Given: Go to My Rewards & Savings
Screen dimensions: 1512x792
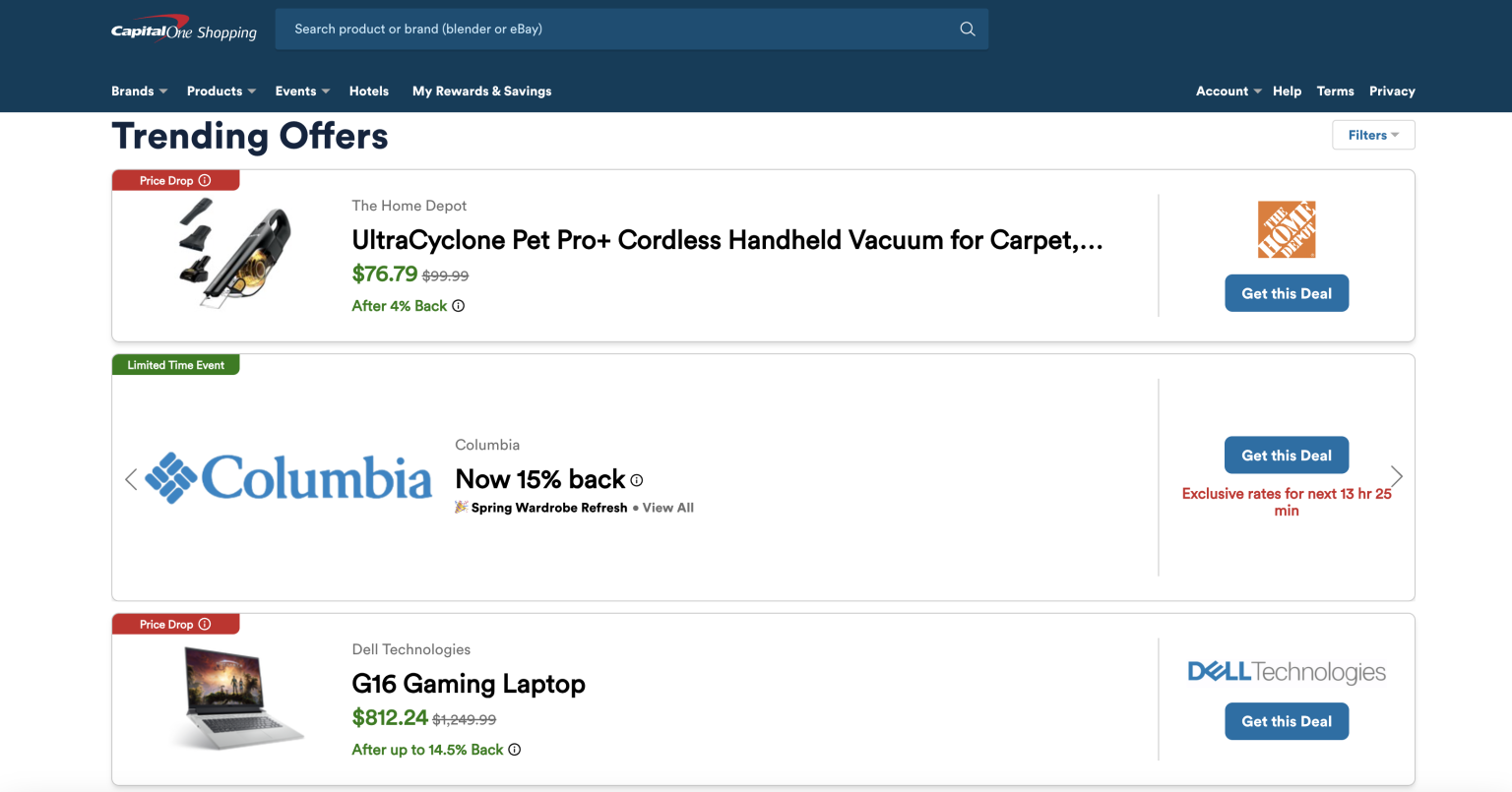Looking at the screenshot, I should 481,91.
